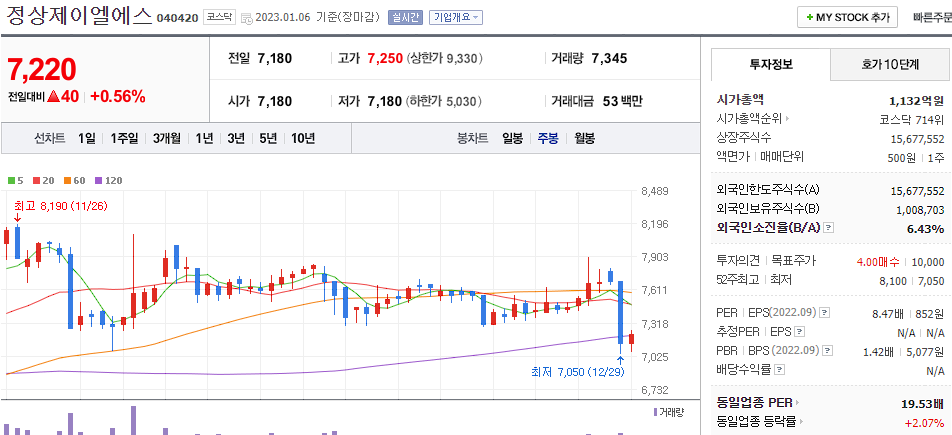Select the 1일 line chart period
The width and height of the screenshot is (952, 435).
coord(86,139)
